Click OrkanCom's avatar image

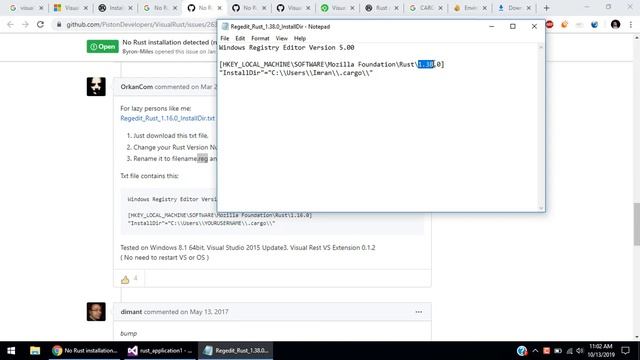tap(96, 87)
